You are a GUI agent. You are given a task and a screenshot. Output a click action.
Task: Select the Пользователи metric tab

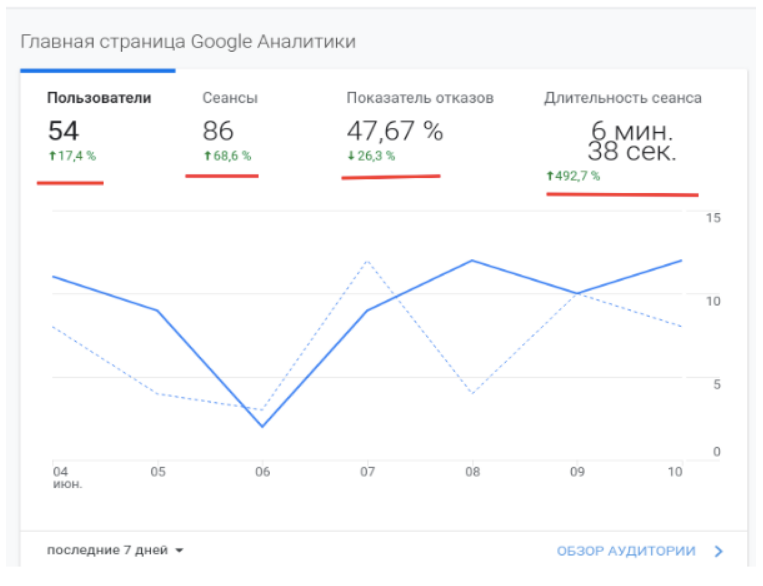(x=99, y=98)
